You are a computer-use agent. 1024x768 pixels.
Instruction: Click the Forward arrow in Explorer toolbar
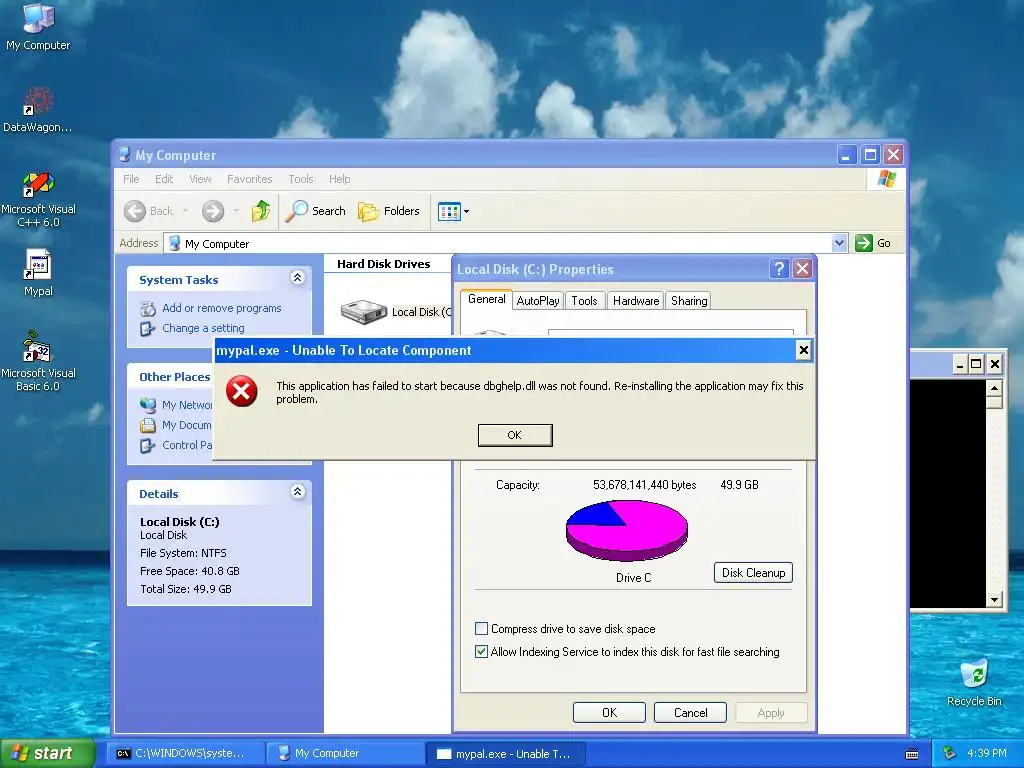click(x=213, y=211)
